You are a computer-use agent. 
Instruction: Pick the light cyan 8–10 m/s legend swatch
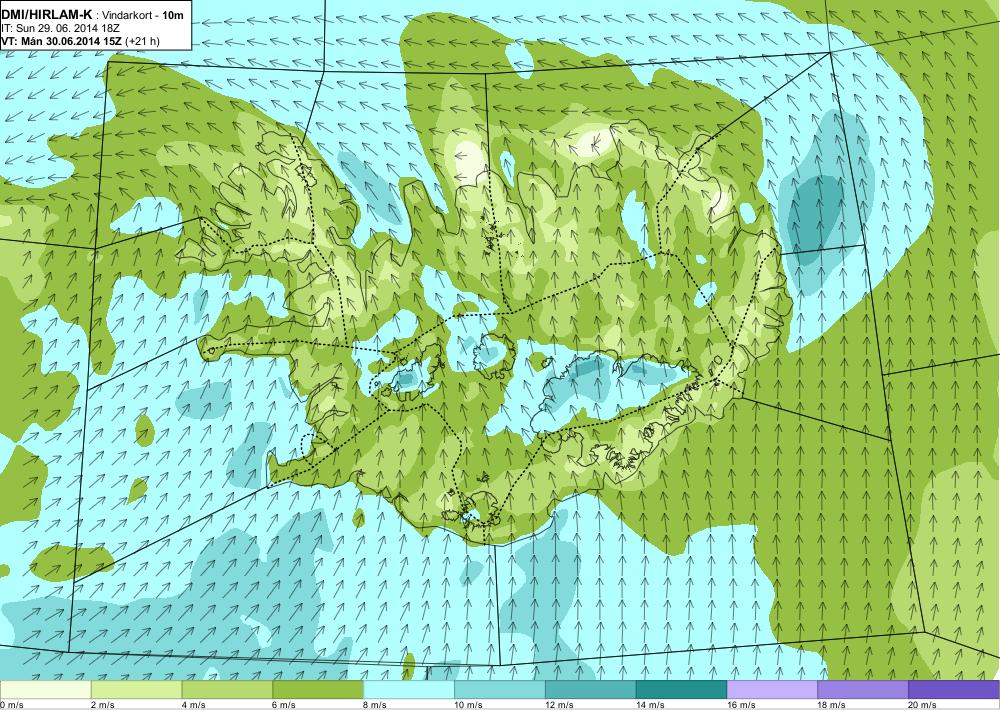tap(409, 690)
